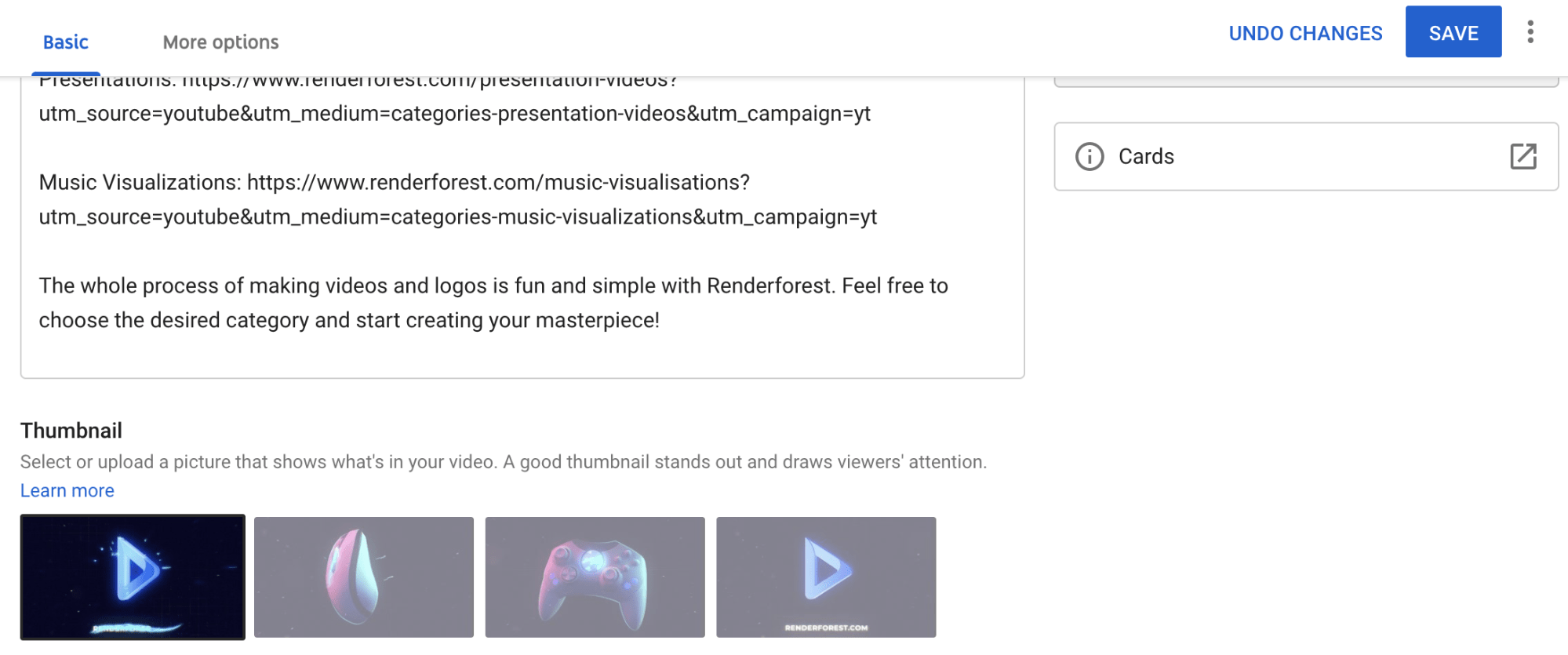The image size is (1568, 655).
Task: Click the 'choose the desired category' sentence
Action: [349, 321]
